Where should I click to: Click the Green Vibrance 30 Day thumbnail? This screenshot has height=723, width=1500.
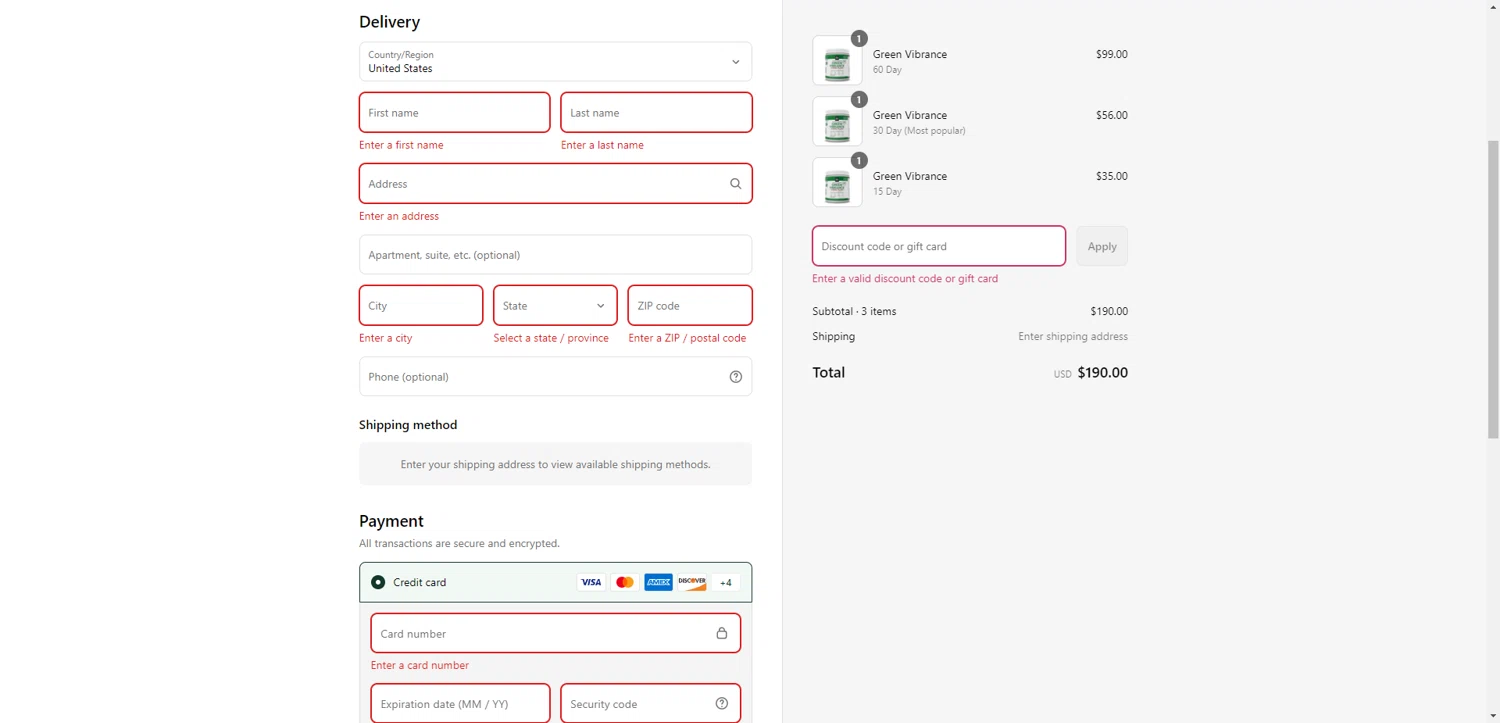point(837,122)
